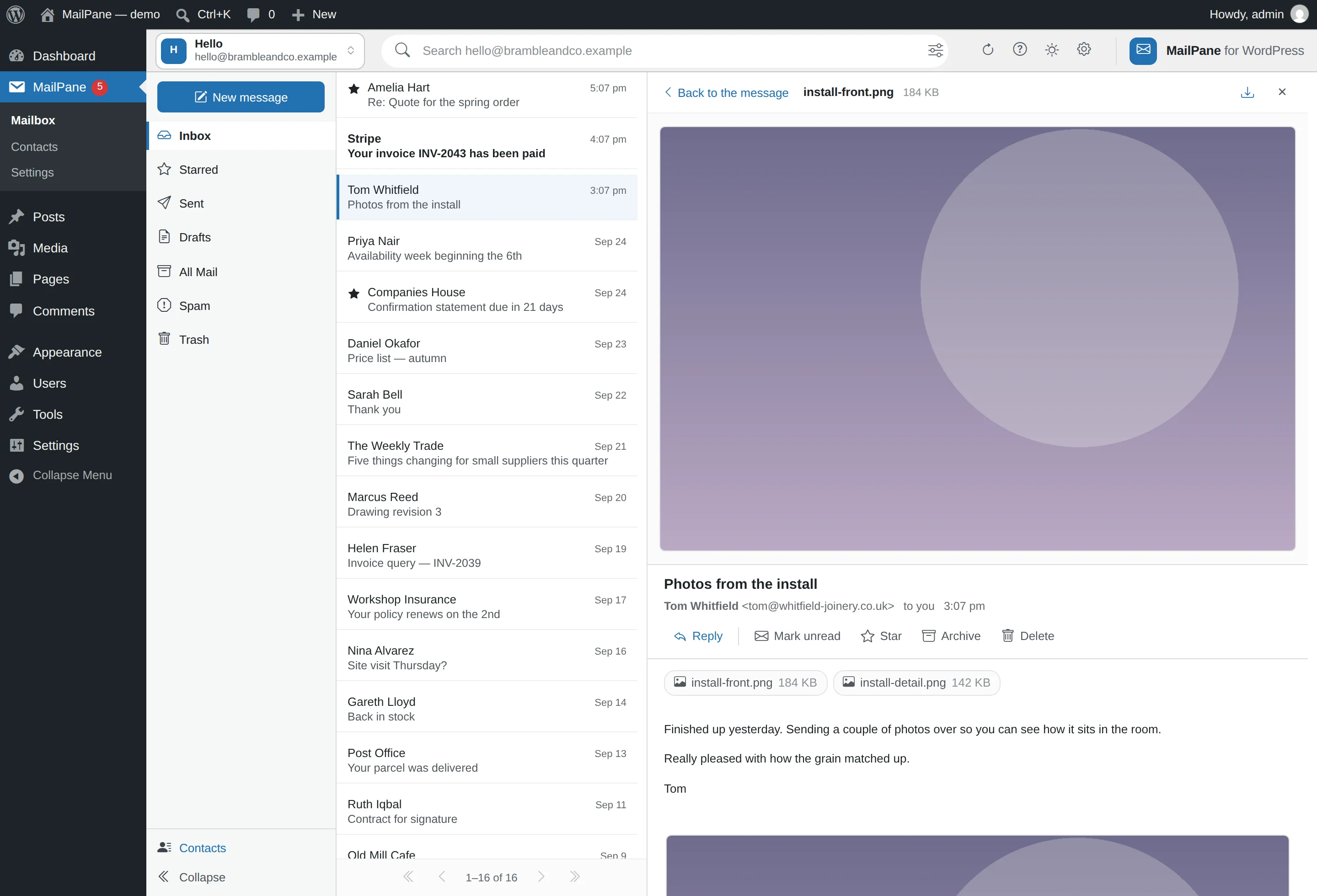This screenshot has width=1317, height=896.
Task: Open the Tools admin menu
Action: pyautogui.click(x=73, y=415)
